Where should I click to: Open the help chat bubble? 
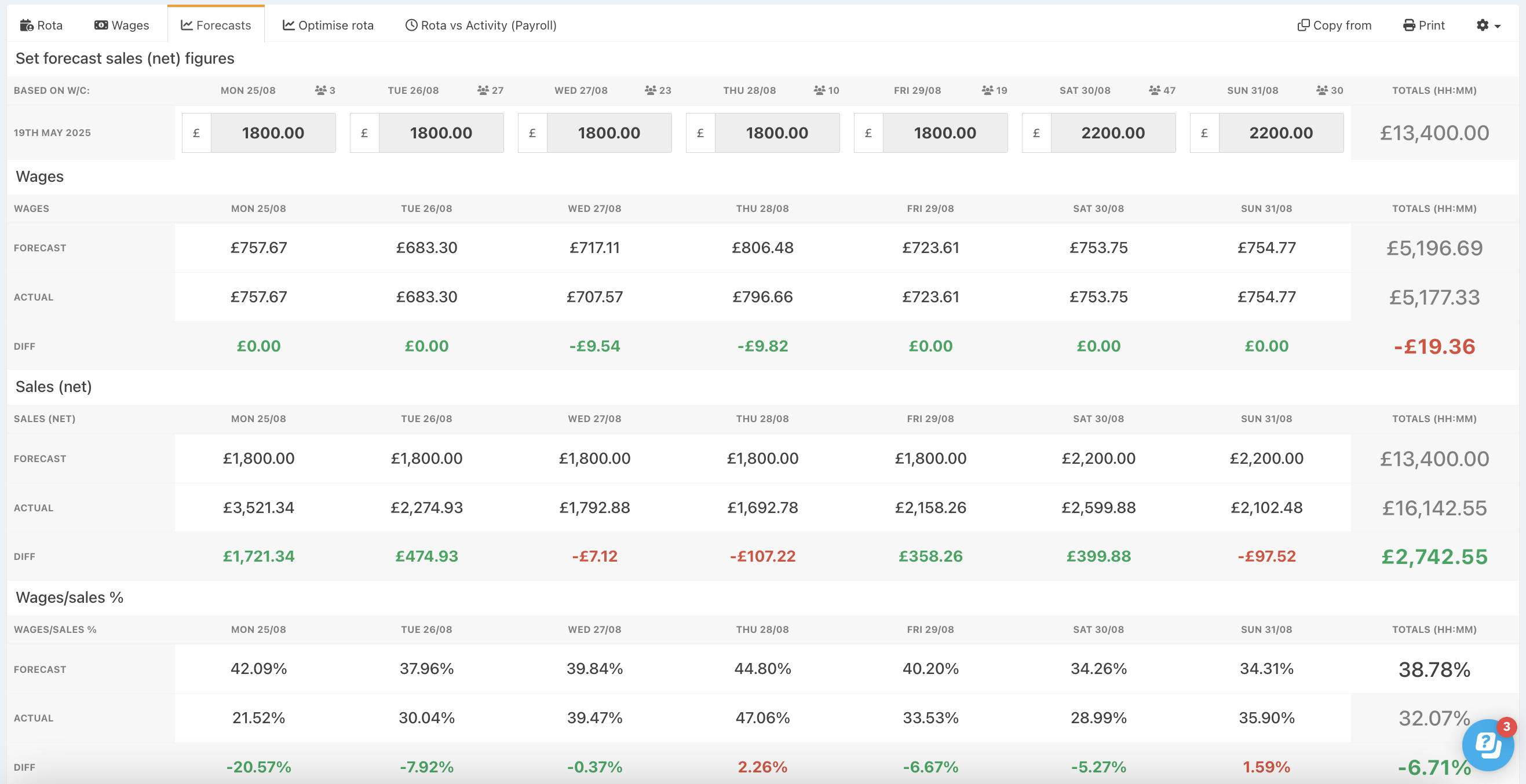(1488, 744)
